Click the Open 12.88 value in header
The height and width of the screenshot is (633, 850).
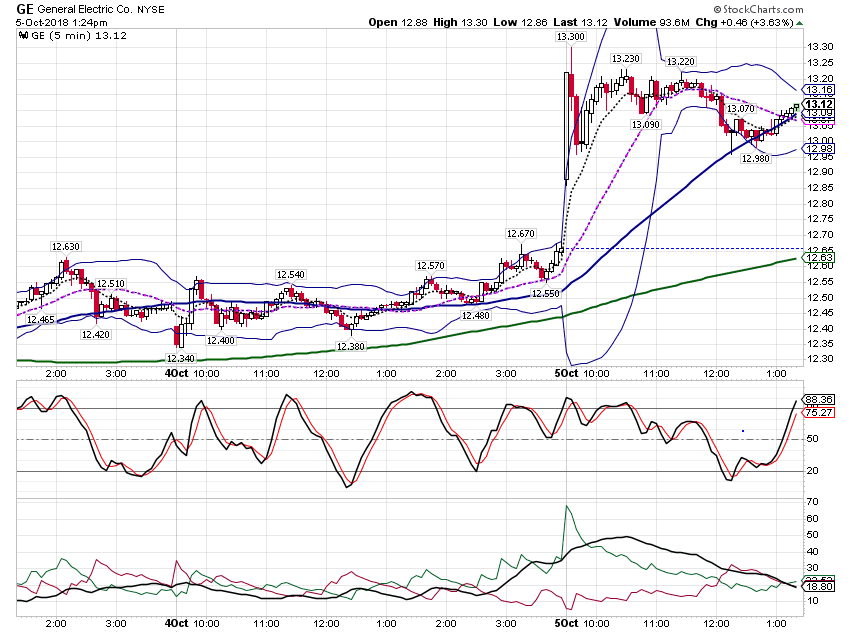tap(398, 23)
